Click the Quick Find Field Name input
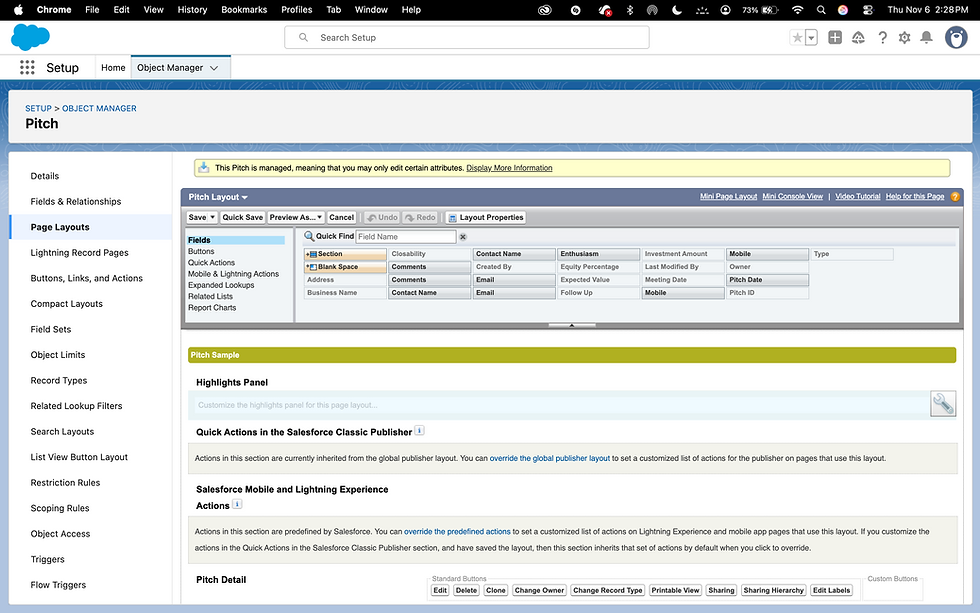The image size is (980, 613). pyautogui.click(x=406, y=237)
